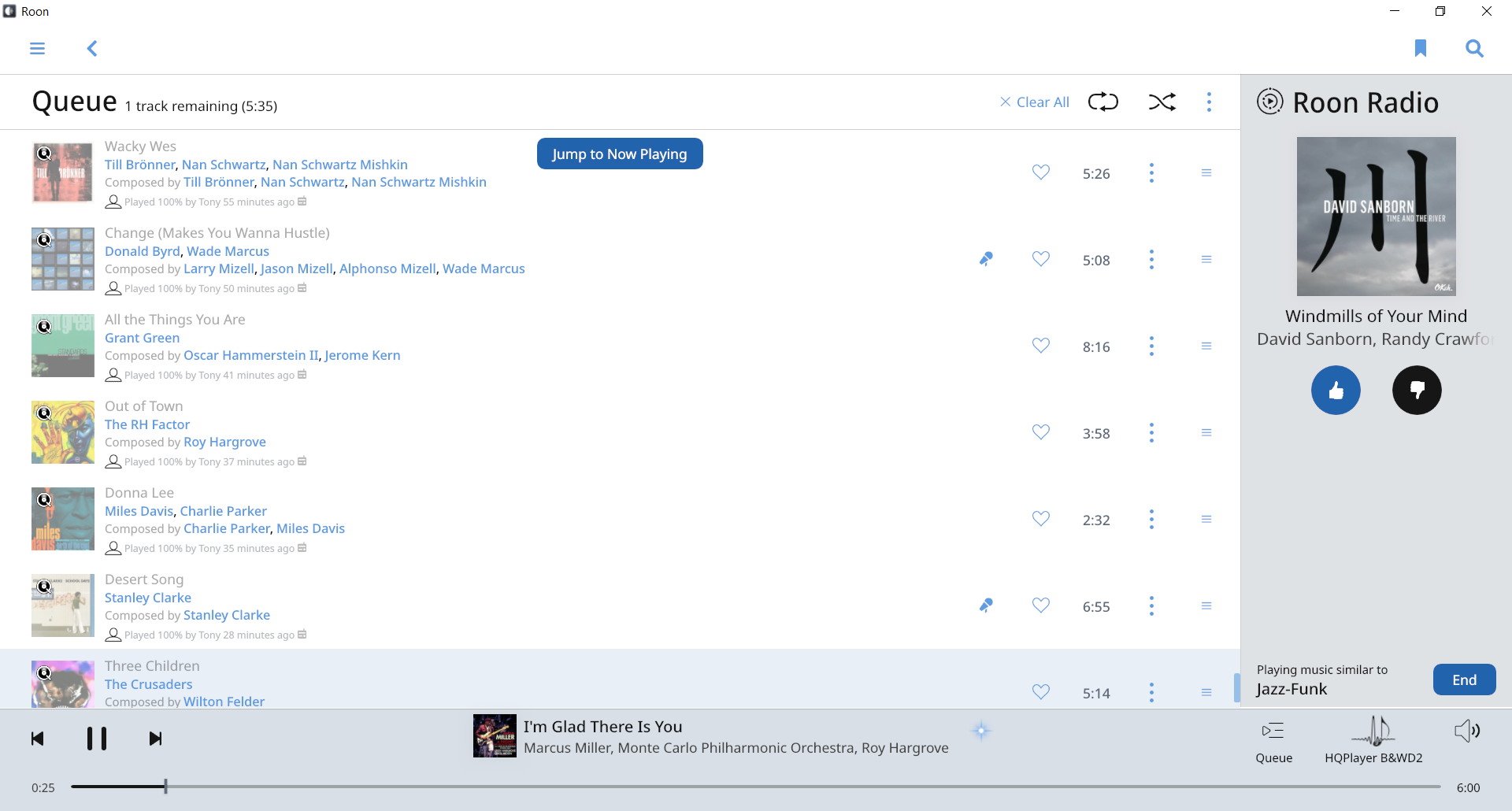Click the Out of Town album thumbnail

point(63,432)
